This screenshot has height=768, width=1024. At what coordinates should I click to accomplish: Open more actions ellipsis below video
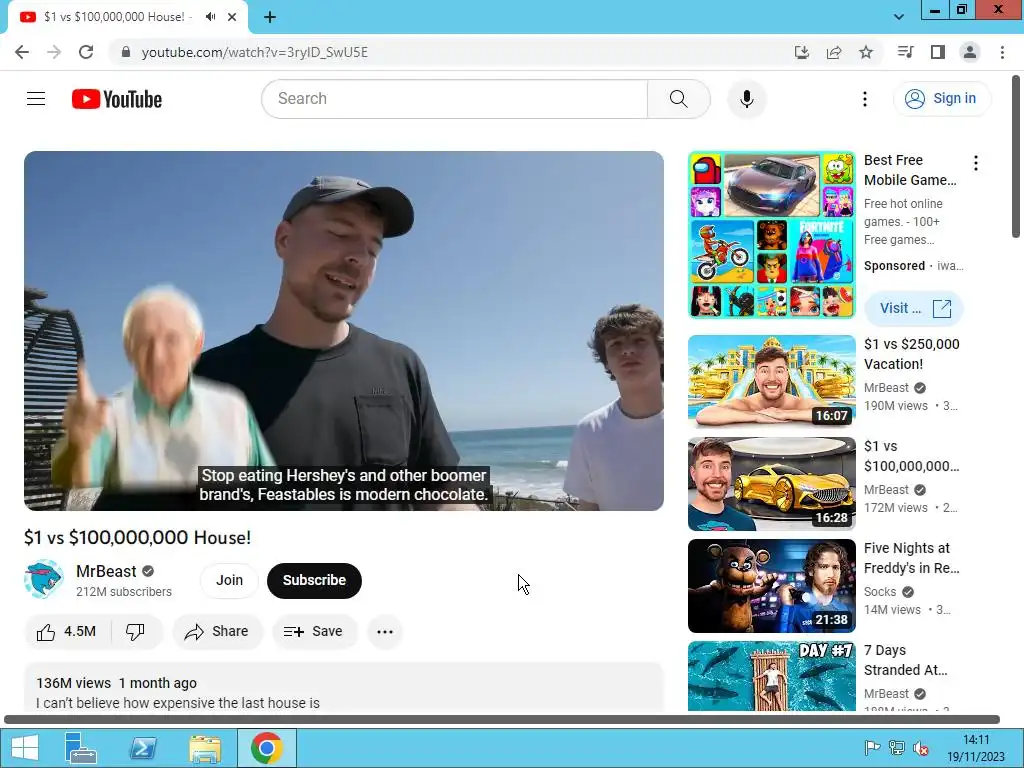[385, 632]
